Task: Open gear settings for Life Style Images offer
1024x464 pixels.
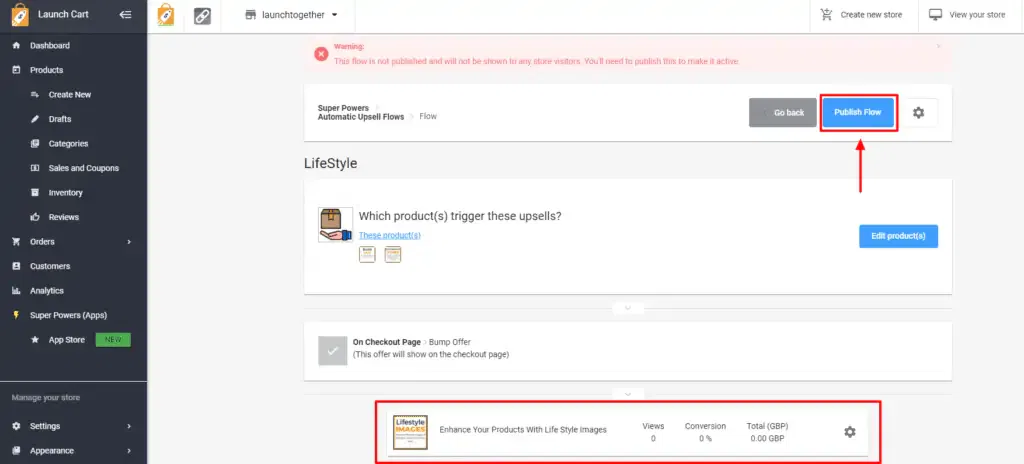Action: point(849,432)
